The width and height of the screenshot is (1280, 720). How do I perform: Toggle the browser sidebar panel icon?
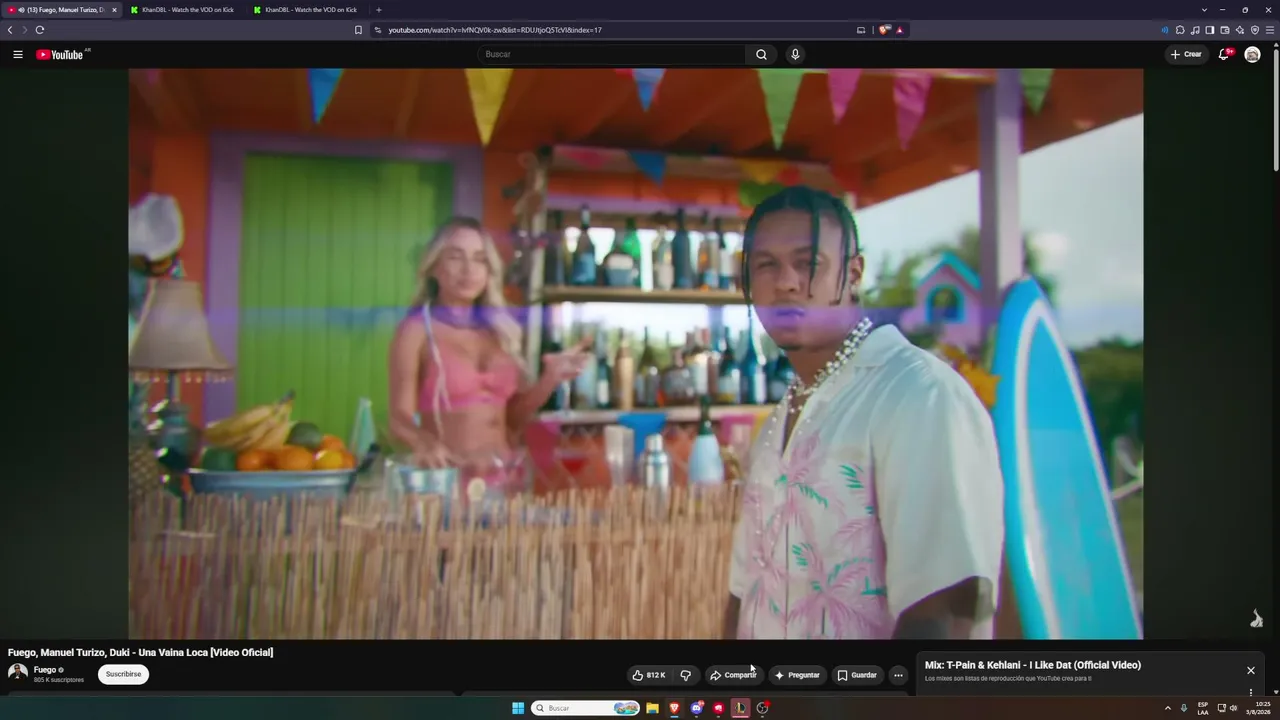[1210, 30]
